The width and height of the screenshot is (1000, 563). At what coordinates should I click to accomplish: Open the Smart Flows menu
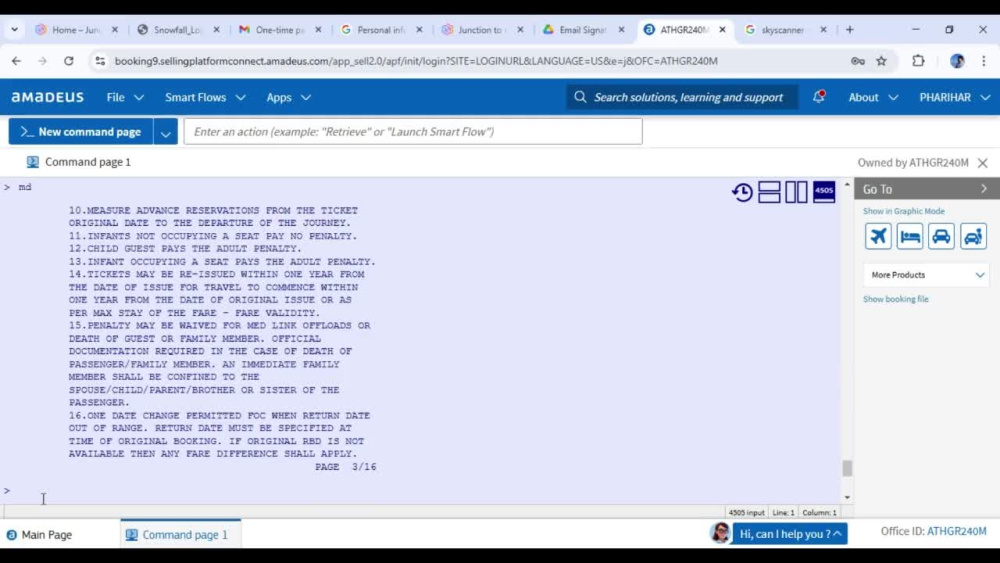coord(205,97)
